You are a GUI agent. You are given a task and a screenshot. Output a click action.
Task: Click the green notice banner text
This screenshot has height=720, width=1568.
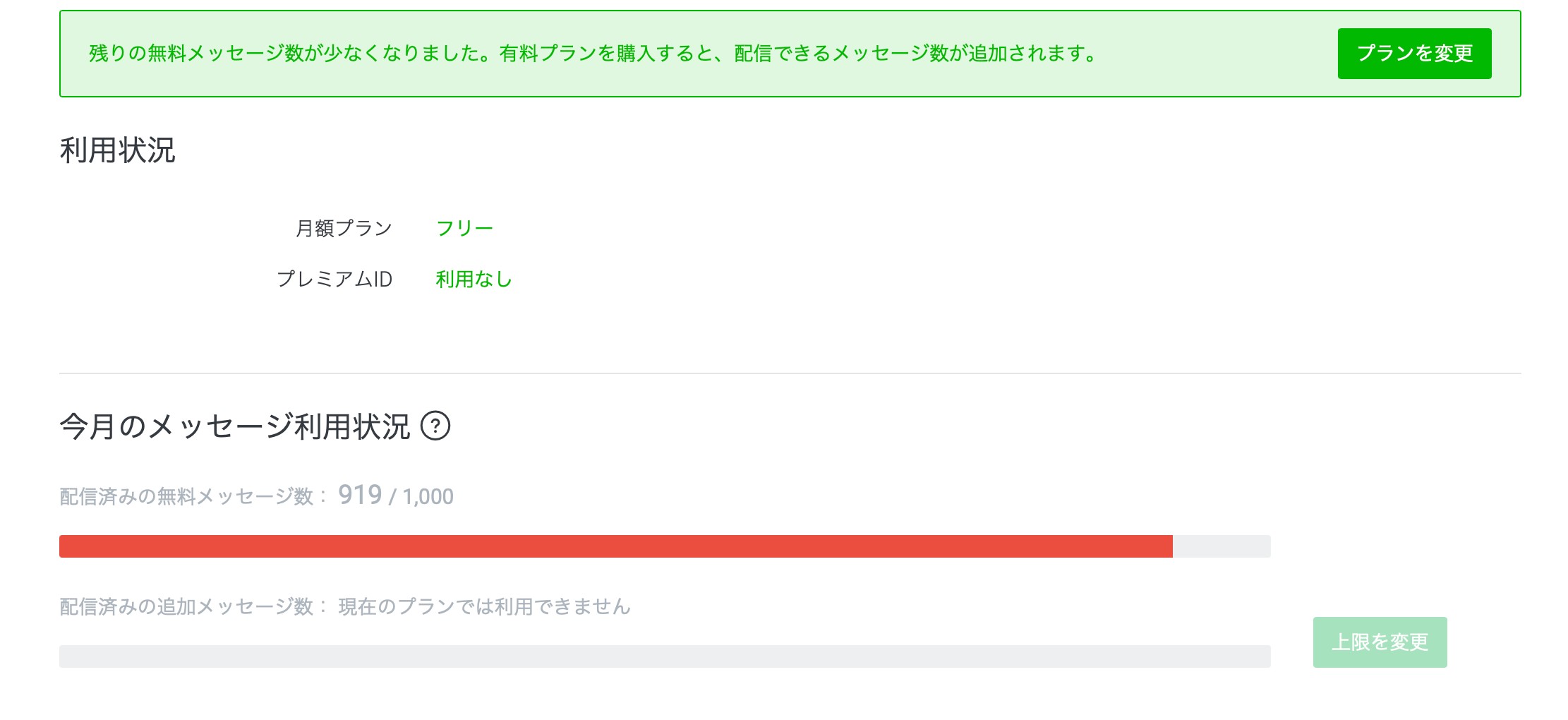click(x=593, y=54)
